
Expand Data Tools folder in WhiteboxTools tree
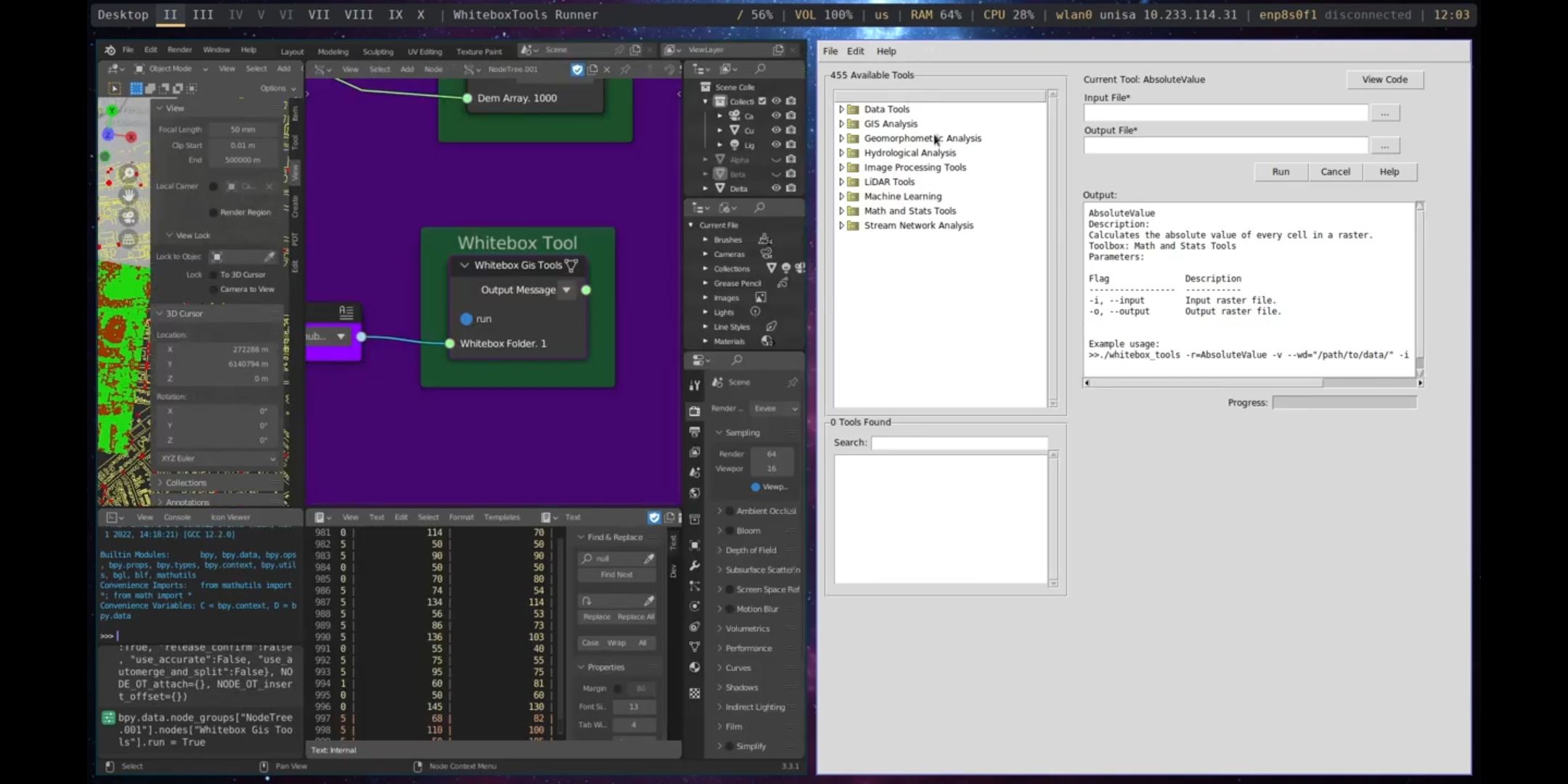[x=841, y=109]
